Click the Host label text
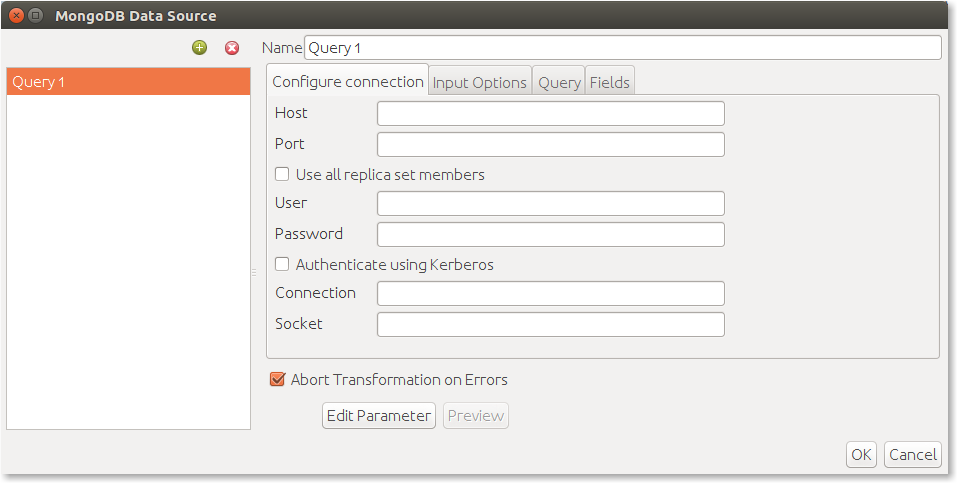The image size is (957, 483). click(x=291, y=113)
